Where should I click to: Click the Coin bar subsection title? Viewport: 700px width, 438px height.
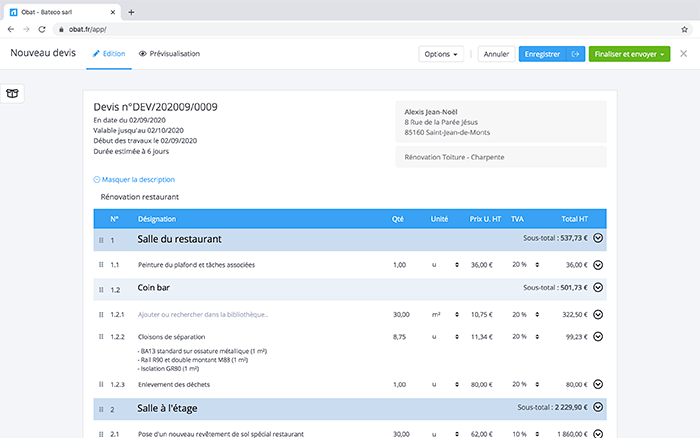[154, 288]
